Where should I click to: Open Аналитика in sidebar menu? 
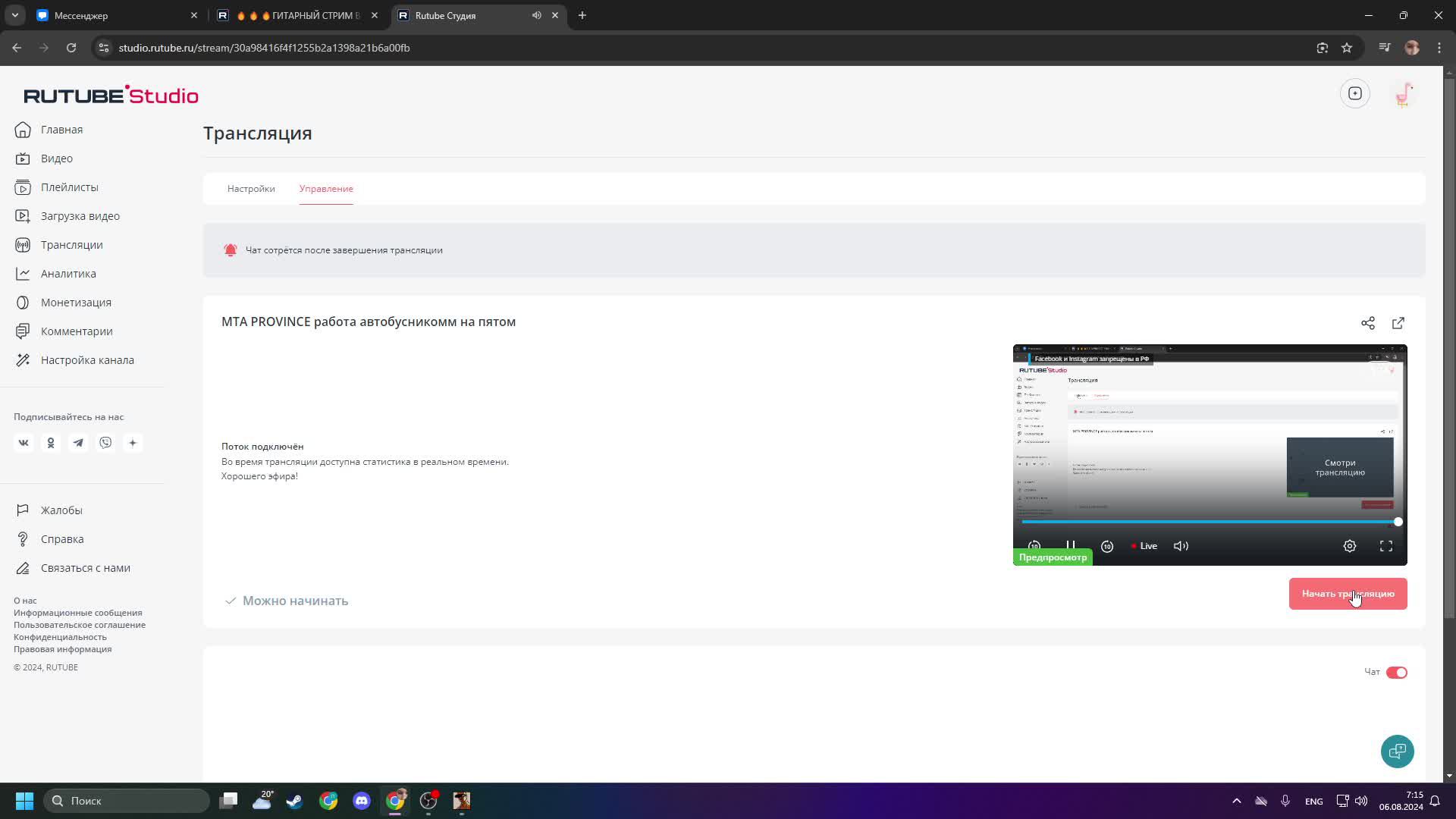pos(68,274)
